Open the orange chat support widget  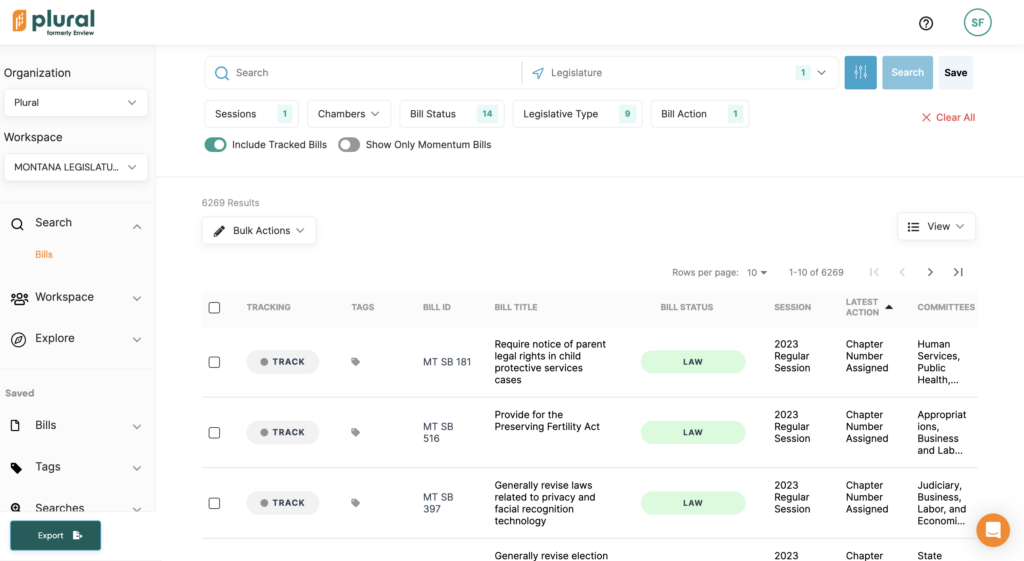[993, 530]
